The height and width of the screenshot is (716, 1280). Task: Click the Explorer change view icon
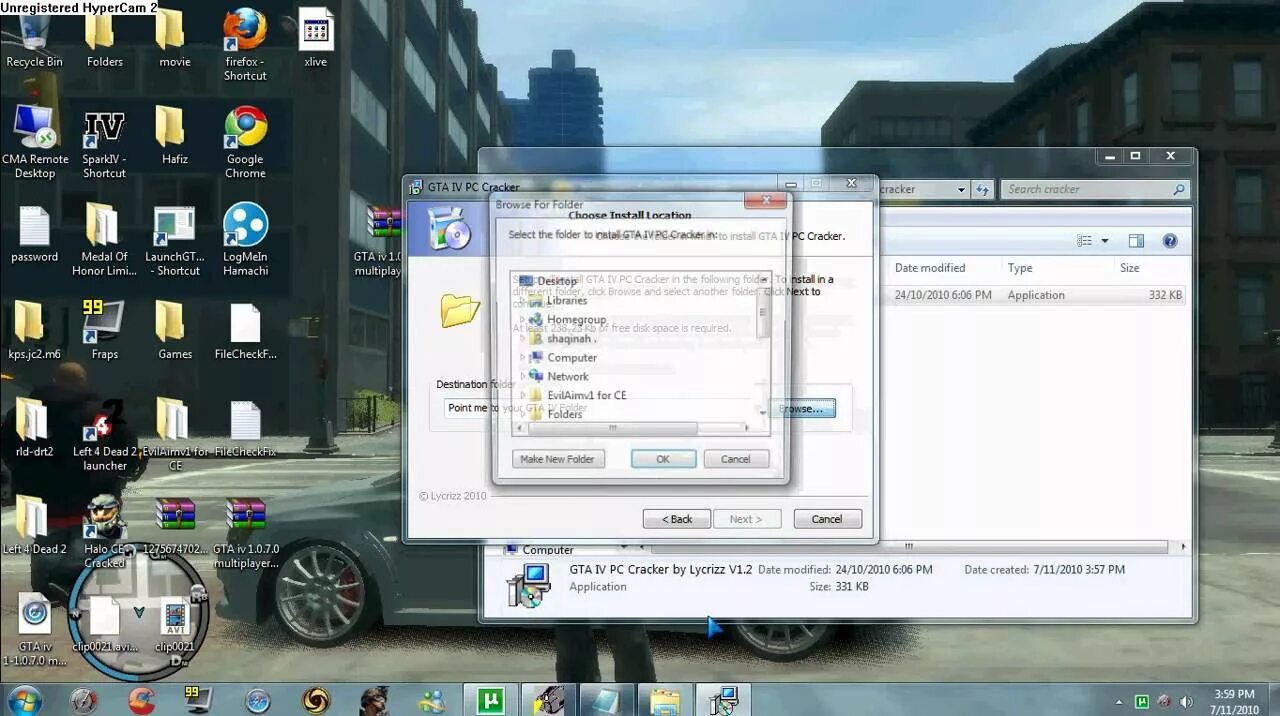pyautogui.click(x=1085, y=241)
